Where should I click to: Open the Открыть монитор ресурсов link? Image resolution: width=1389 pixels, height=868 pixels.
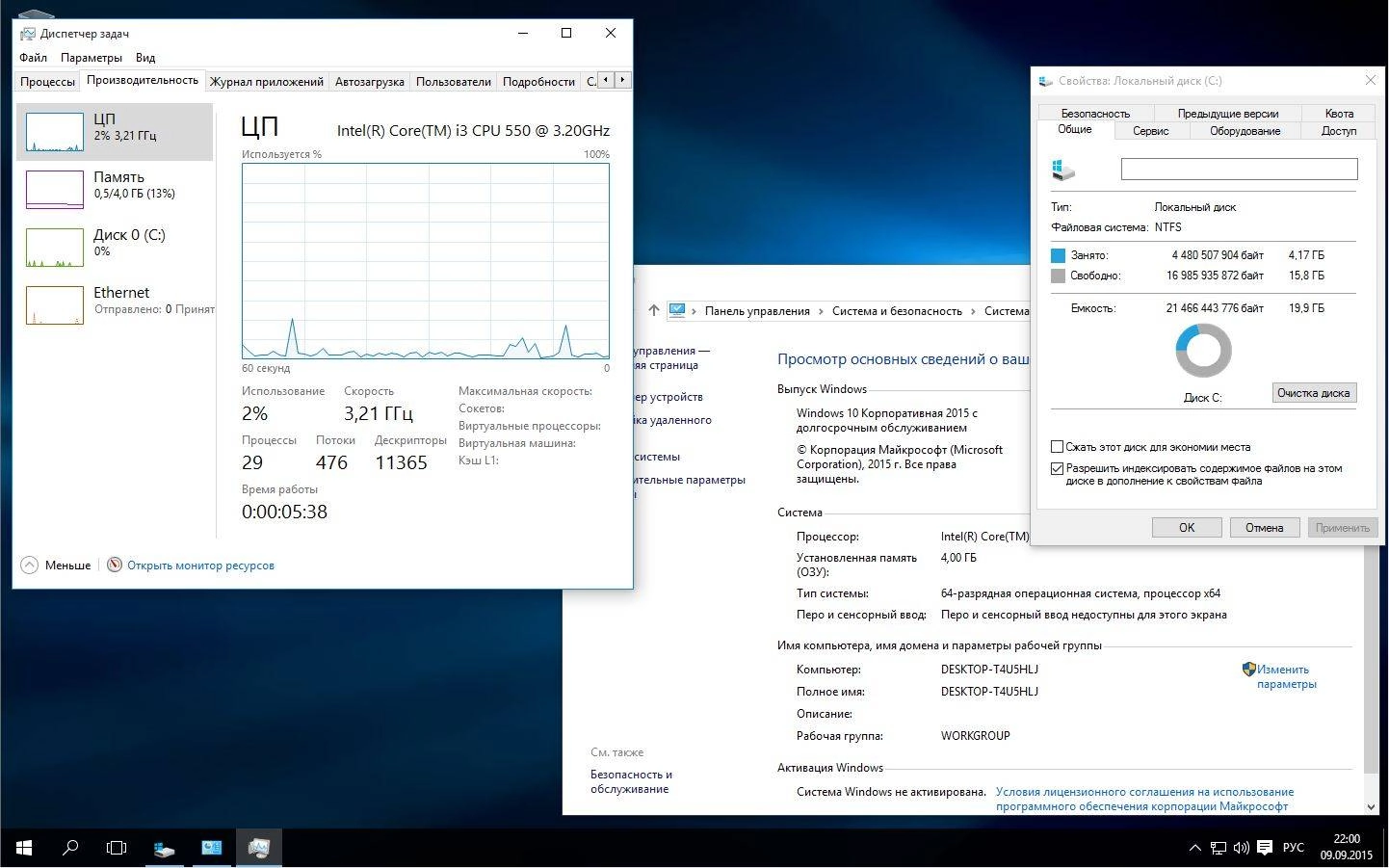pos(200,566)
